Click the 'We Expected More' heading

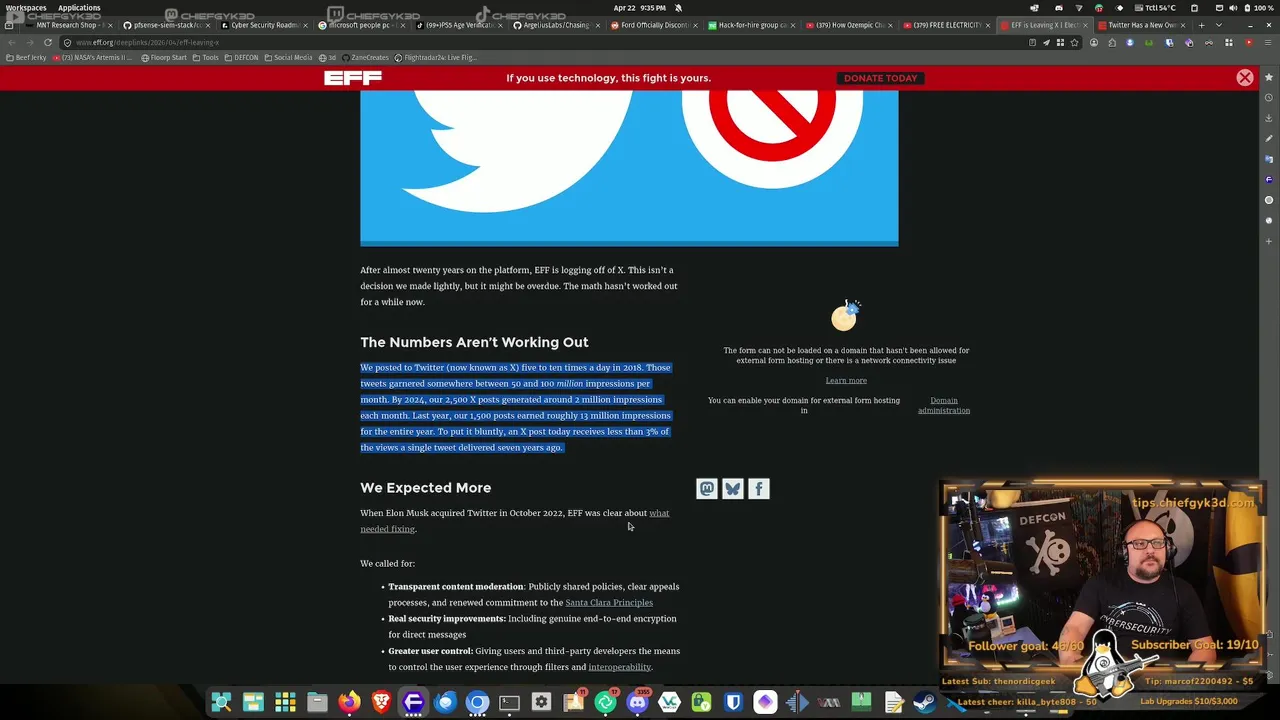425,488
